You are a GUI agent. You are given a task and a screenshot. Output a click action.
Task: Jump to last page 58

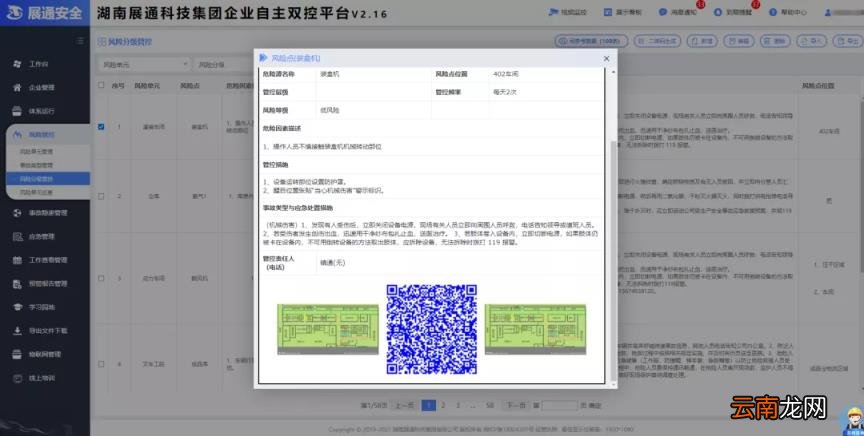tap(489, 405)
